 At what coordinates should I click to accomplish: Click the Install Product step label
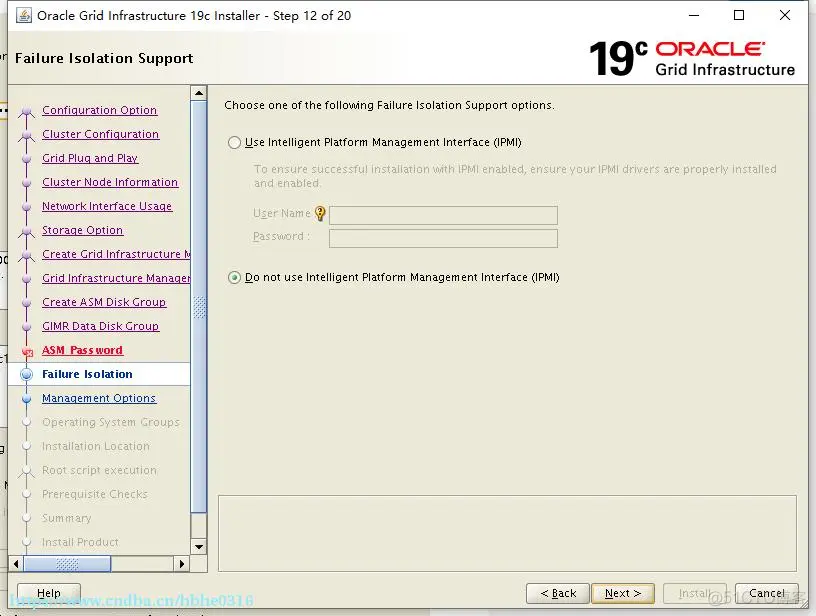pos(80,542)
